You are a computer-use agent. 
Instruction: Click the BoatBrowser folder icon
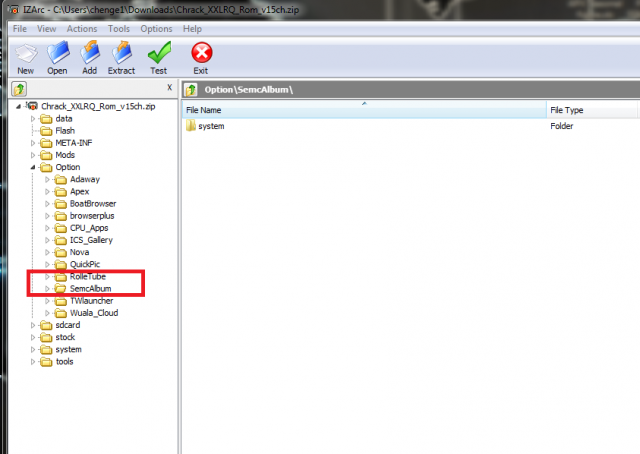[60, 204]
